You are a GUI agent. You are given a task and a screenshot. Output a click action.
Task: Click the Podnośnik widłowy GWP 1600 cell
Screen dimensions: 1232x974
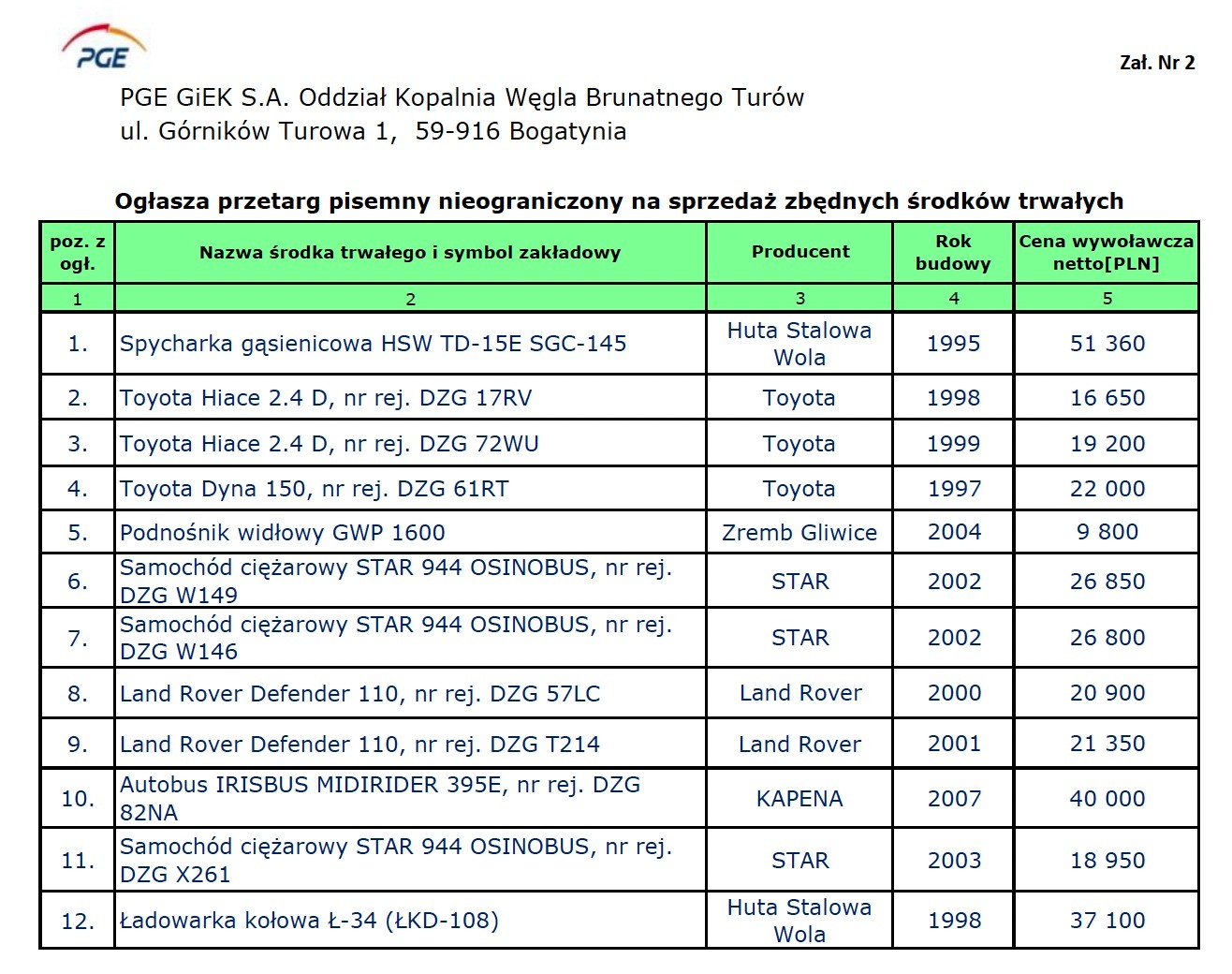pos(282,533)
